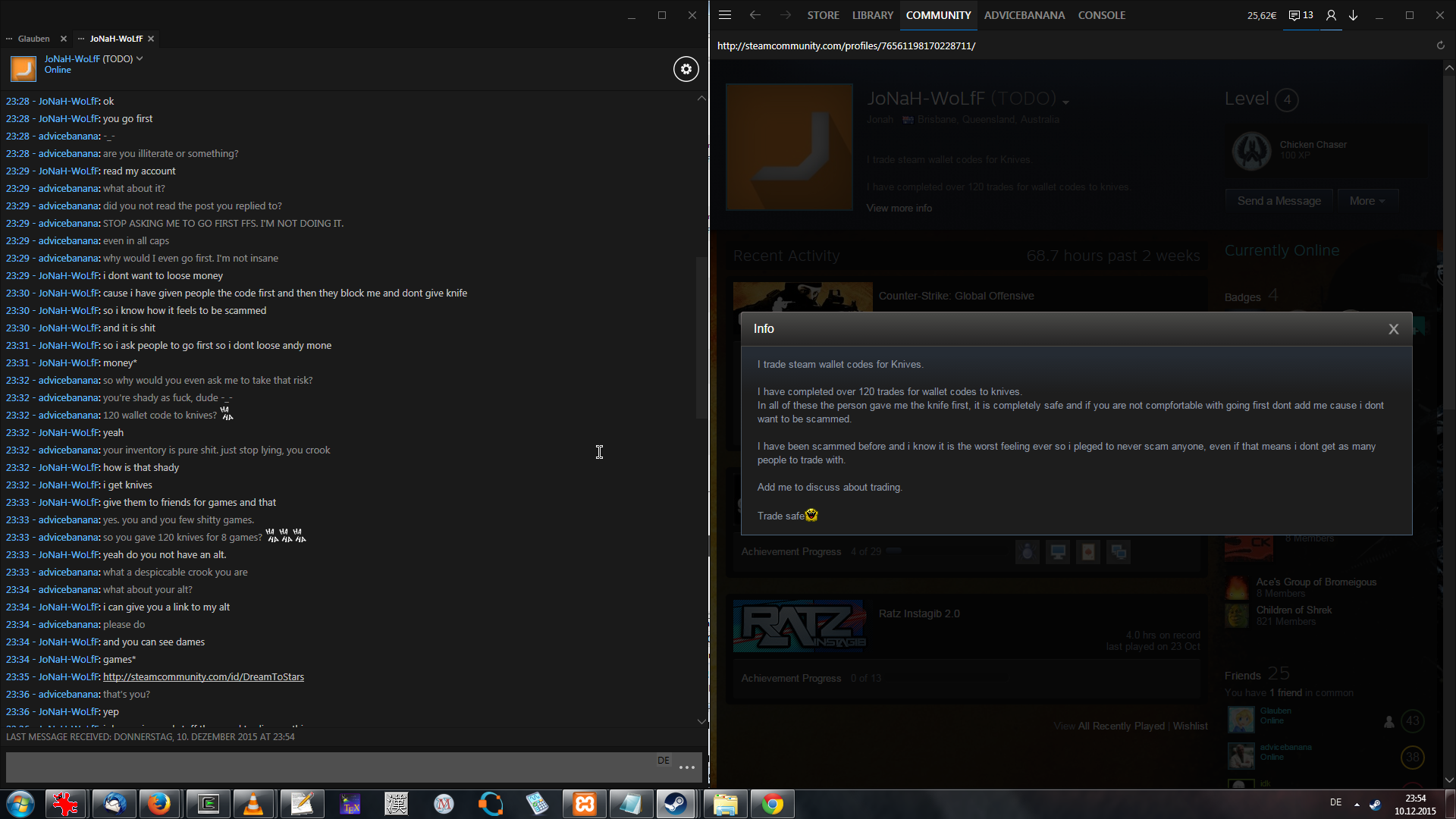Go back with the left arrow
The height and width of the screenshot is (819, 1456).
point(755,15)
